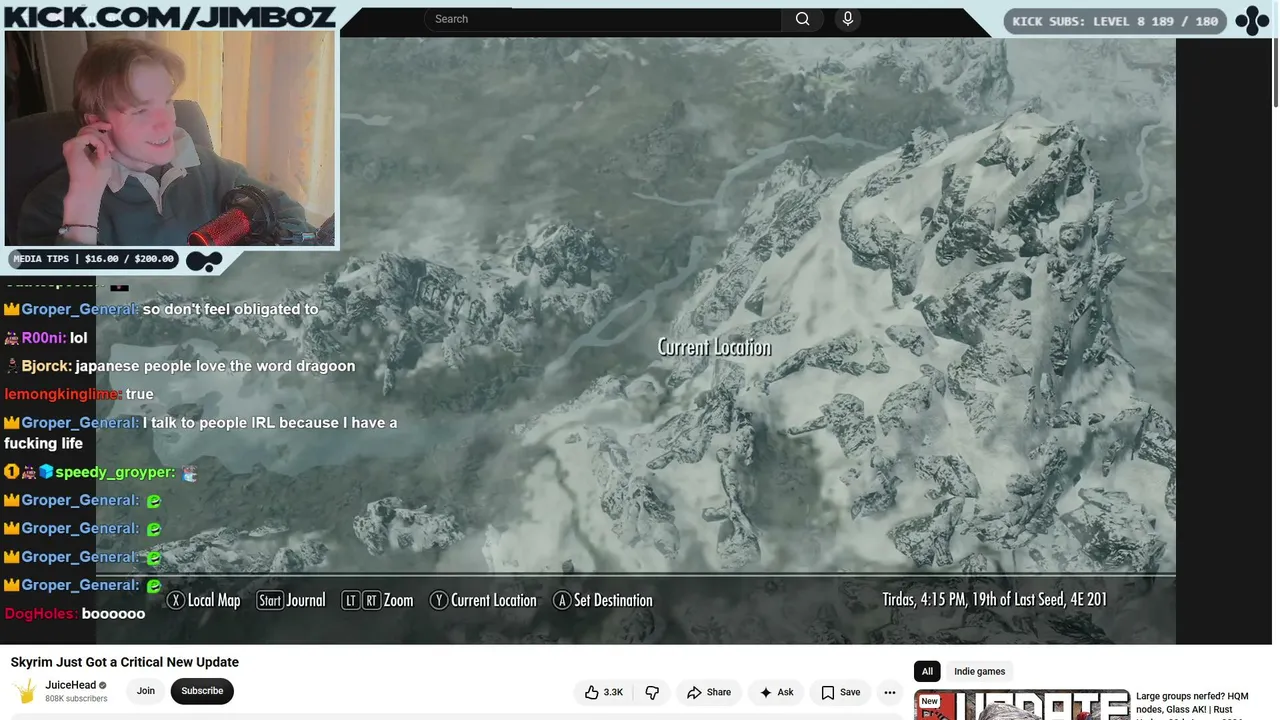1280x720 pixels.
Task: Click the streamer webcam overlay
Action: tap(170, 138)
